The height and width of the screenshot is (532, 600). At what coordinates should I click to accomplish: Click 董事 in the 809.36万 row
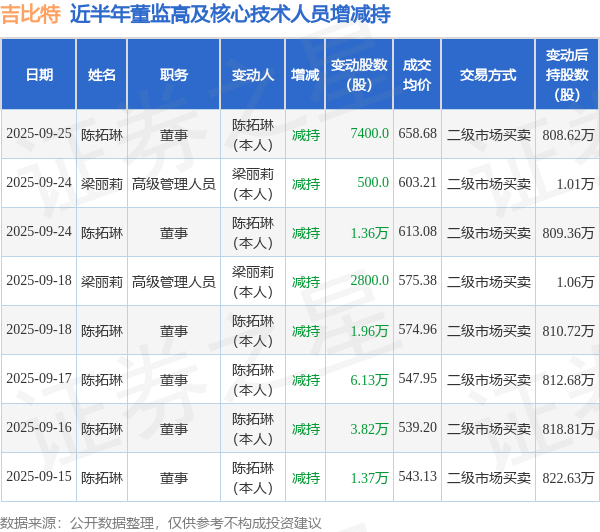(x=174, y=233)
